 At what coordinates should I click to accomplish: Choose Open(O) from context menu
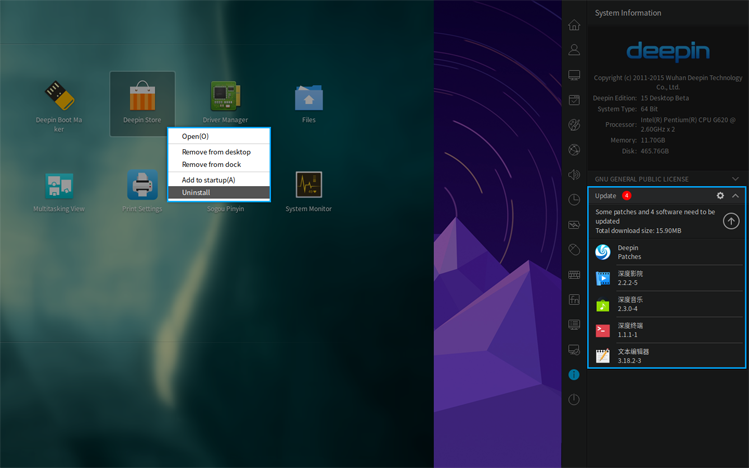(x=219, y=136)
